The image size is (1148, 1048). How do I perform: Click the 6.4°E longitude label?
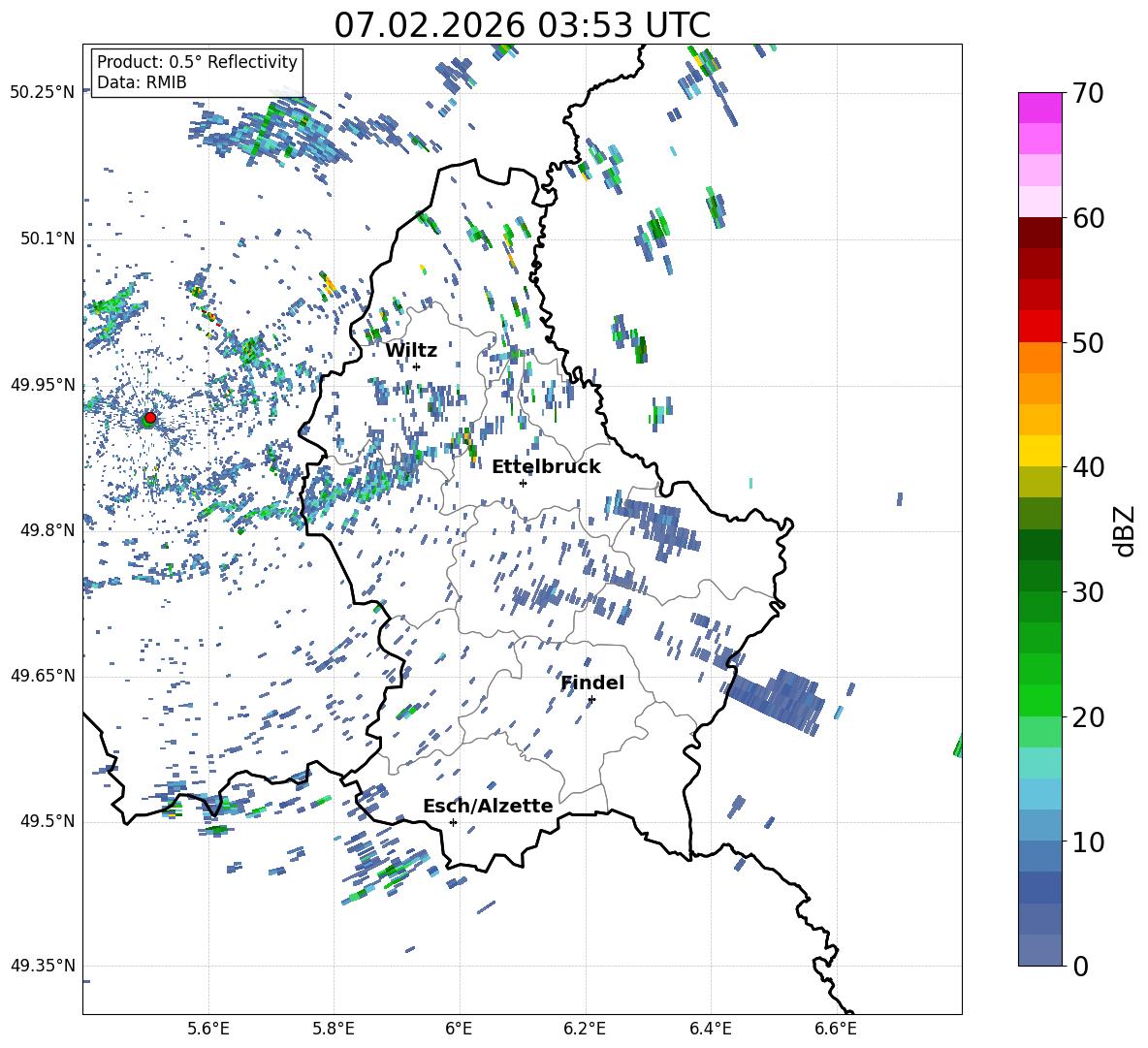pyautogui.click(x=710, y=1029)
